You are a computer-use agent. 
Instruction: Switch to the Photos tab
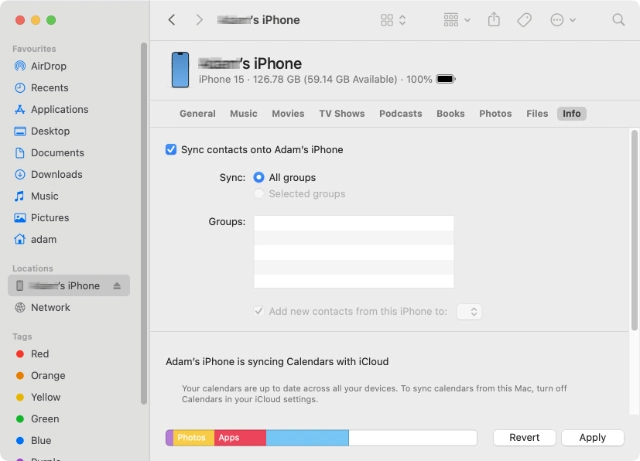click(x=495, y=114)
